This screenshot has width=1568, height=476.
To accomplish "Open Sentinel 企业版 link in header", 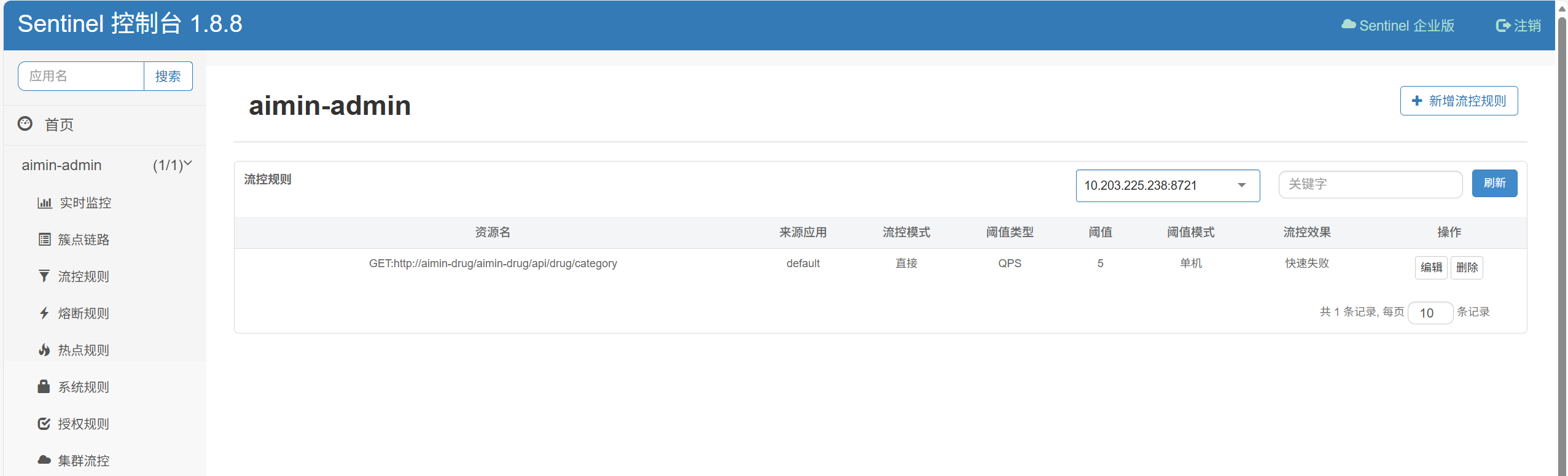I will pyautogui.click(x=1398, y=26).
